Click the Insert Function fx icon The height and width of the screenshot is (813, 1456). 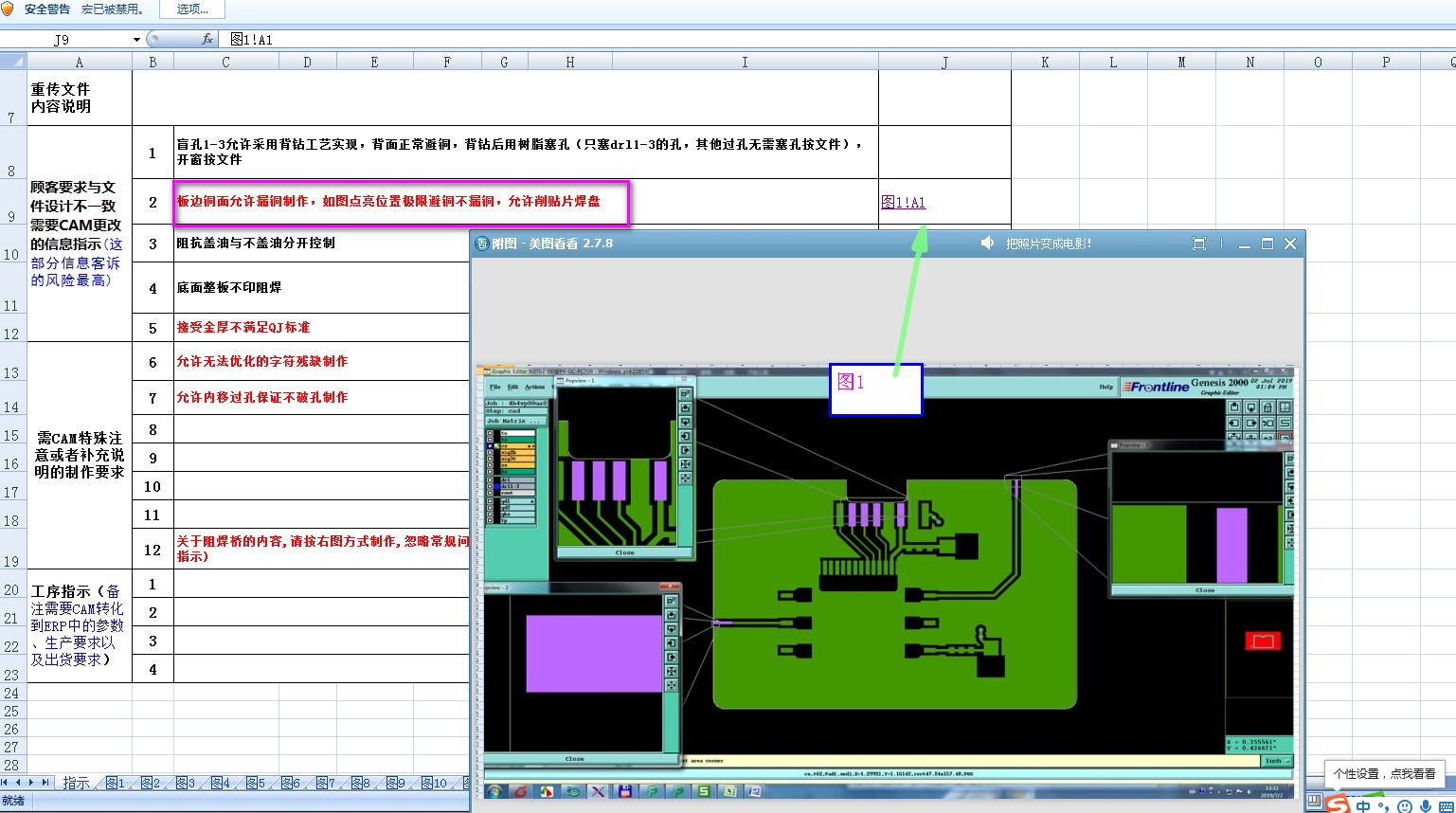(x=207, y=39)
